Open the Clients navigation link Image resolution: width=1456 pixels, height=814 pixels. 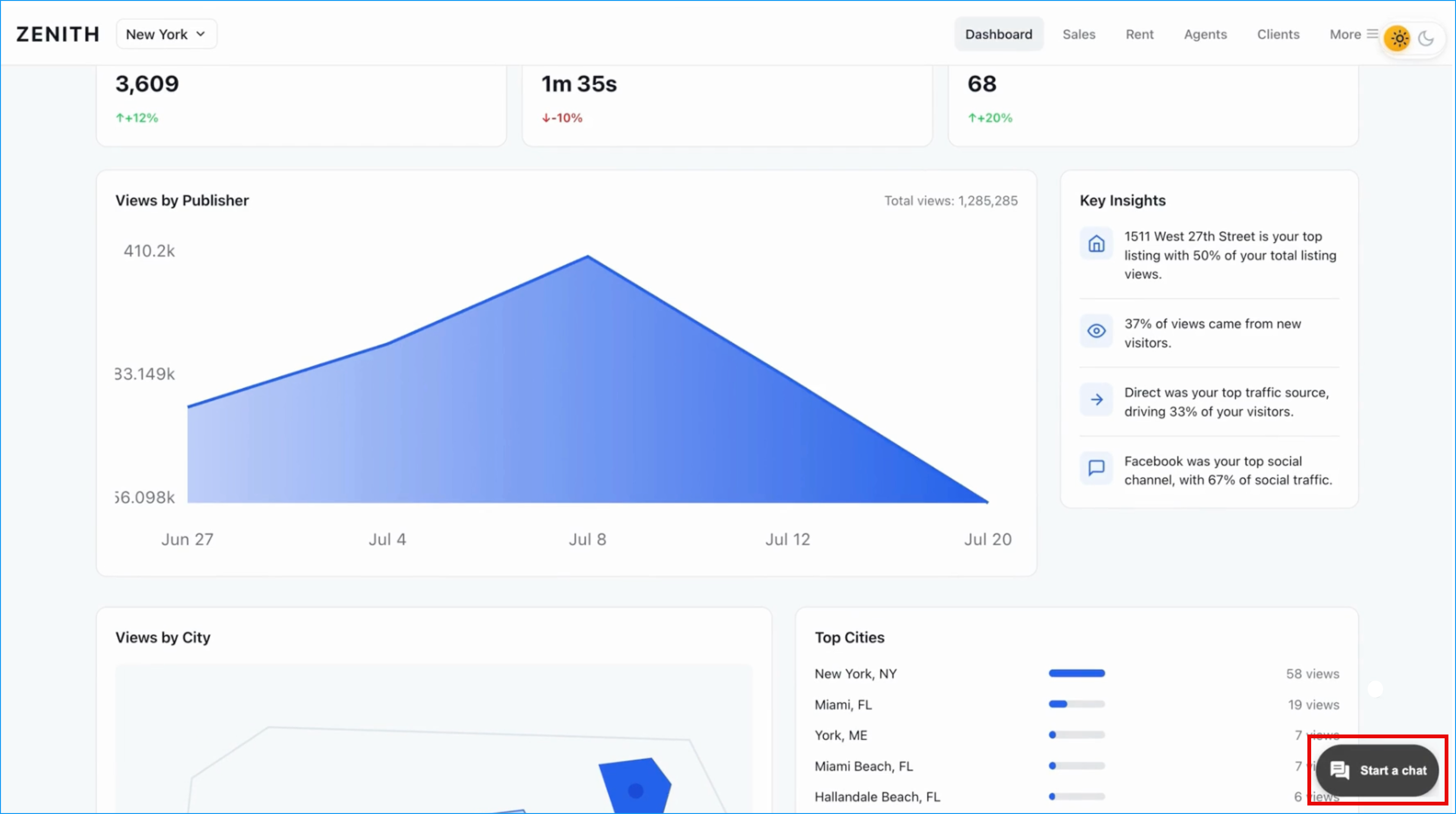1278,34
